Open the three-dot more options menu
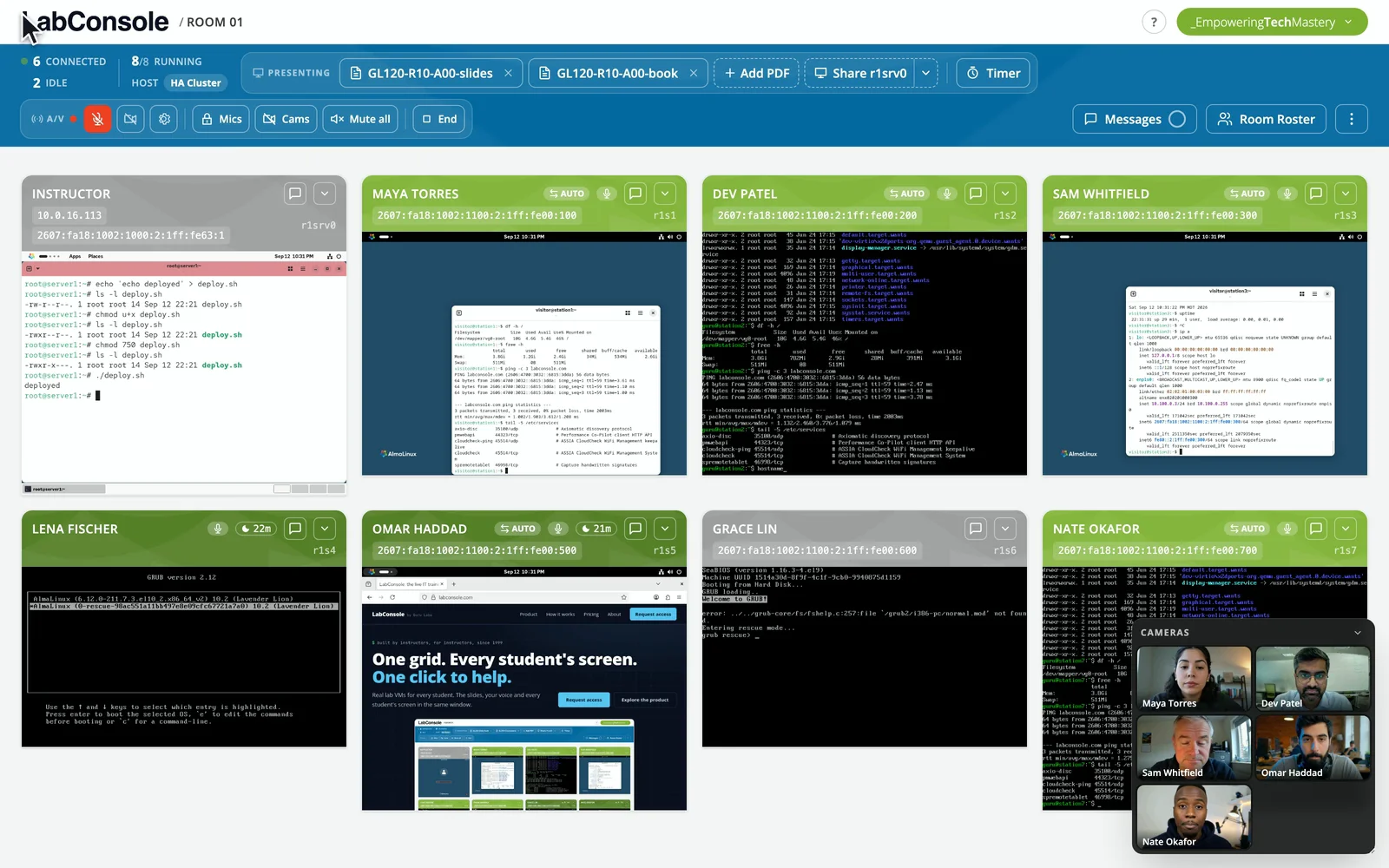The height and width of the screenshot is (868, 1389). pyautogui.click(x=1352, y=119)
